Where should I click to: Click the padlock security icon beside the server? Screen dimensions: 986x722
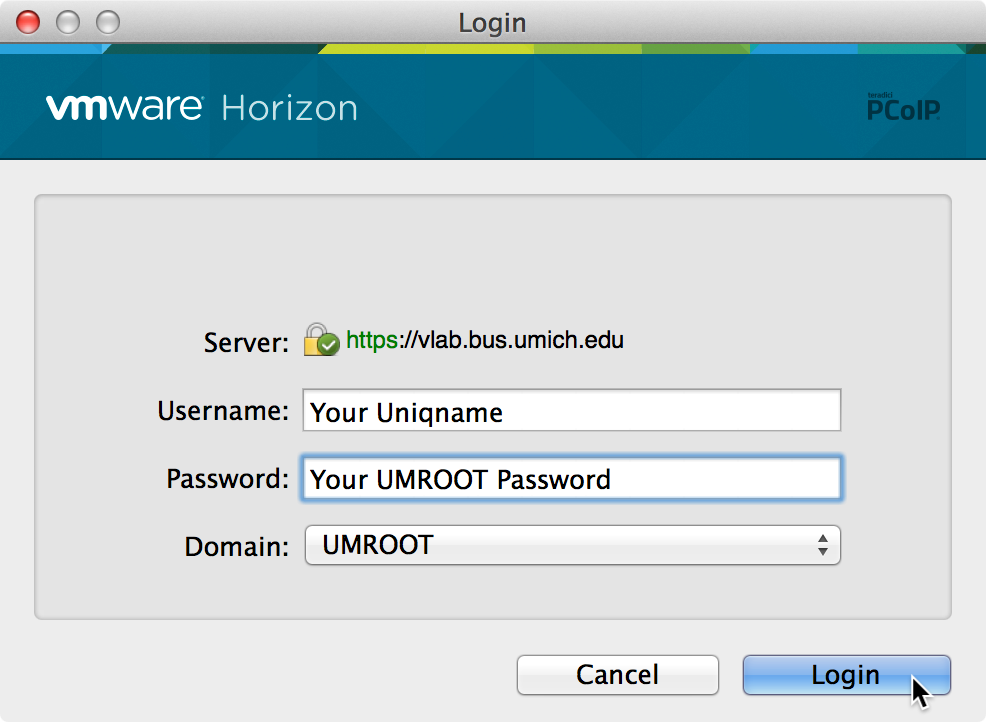tap(321, 340)
